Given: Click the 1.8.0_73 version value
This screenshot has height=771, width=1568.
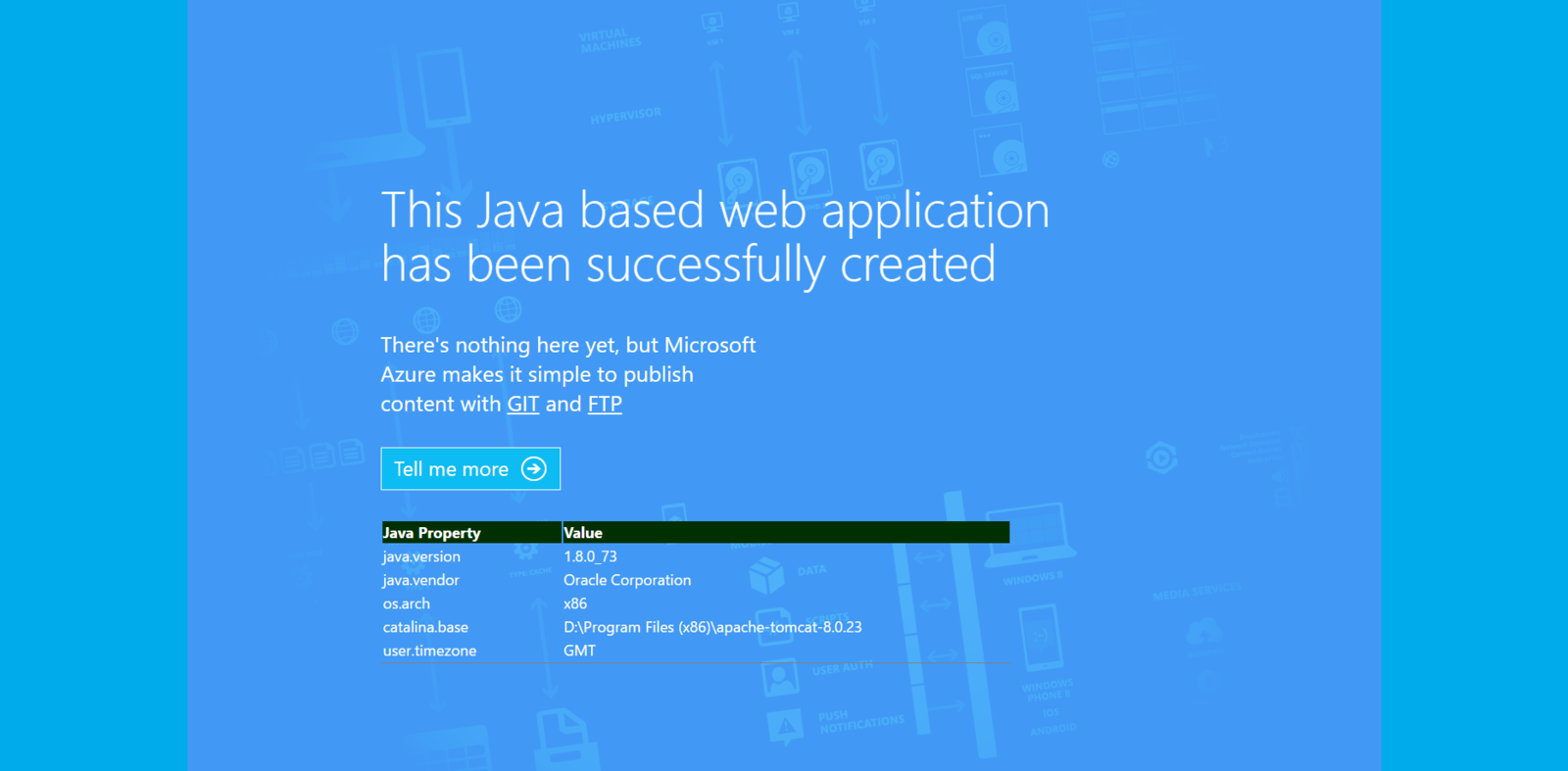Looking at the screenshot, I should point(590,556).
